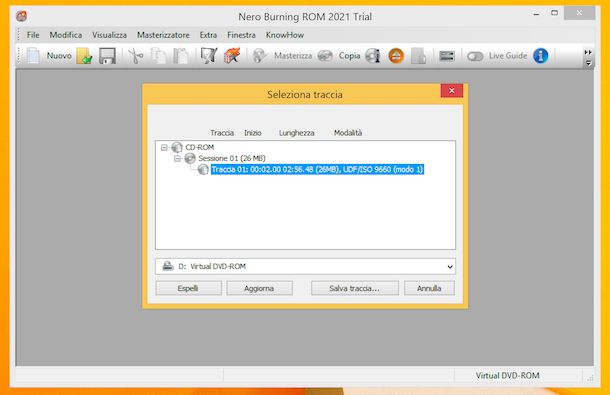610x395 pixels.
Task: Open the KnowHow menu
Action: pos(285,35)
